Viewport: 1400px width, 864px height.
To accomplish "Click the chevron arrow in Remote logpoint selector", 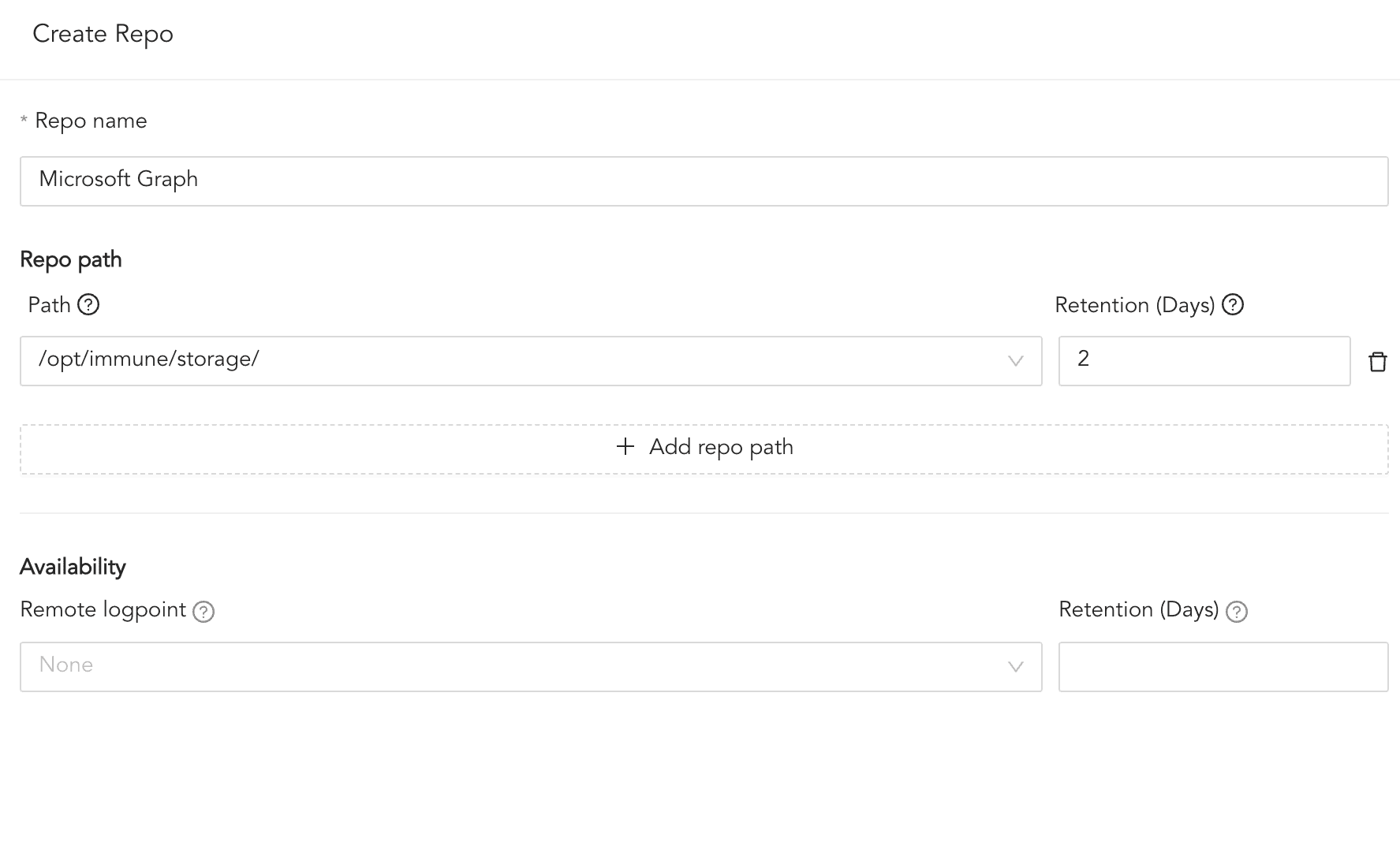I will coord(1015,667).
